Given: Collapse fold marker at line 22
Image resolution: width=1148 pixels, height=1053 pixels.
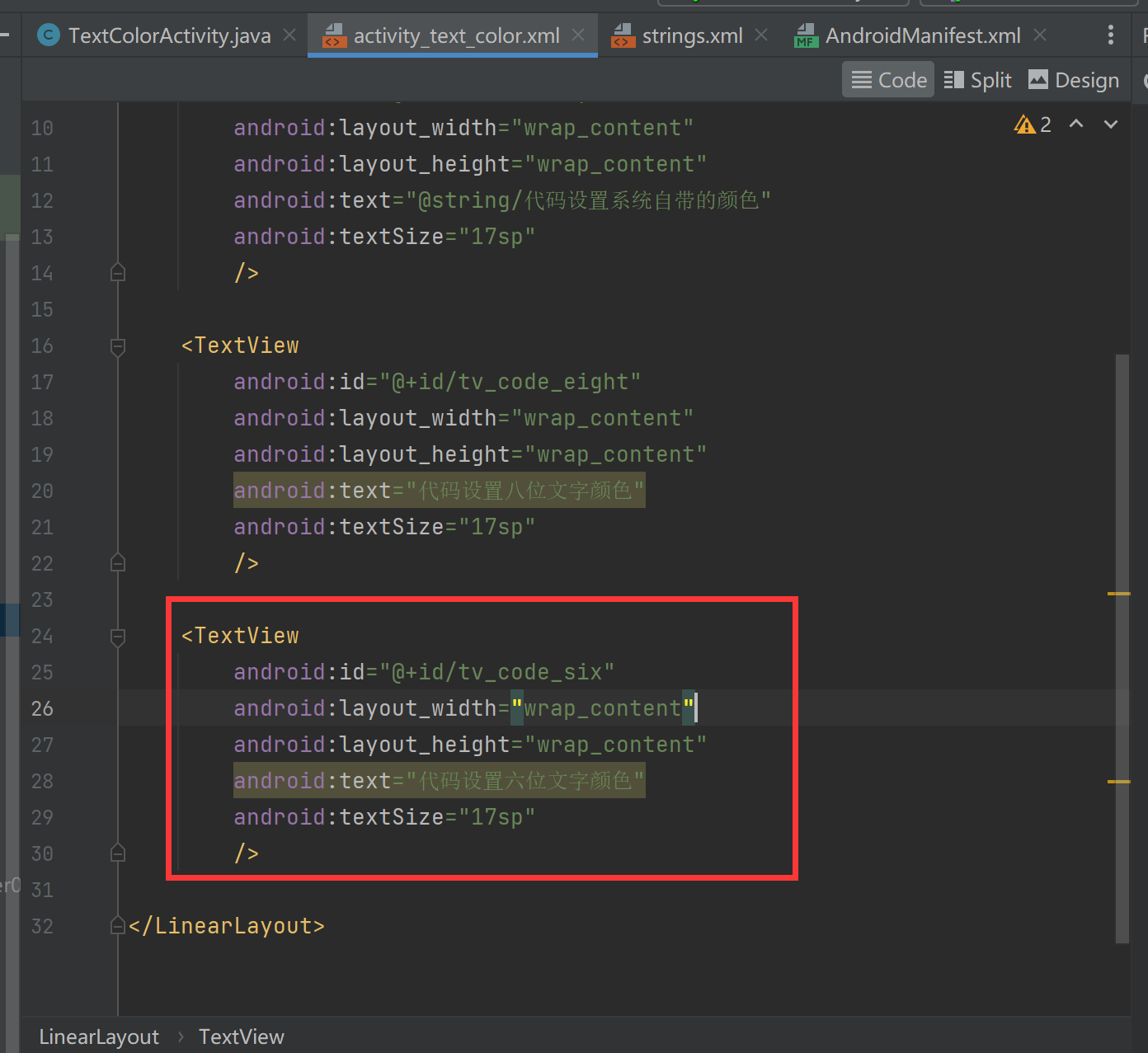Looking at the screenshot, I should tap(118, 562).
